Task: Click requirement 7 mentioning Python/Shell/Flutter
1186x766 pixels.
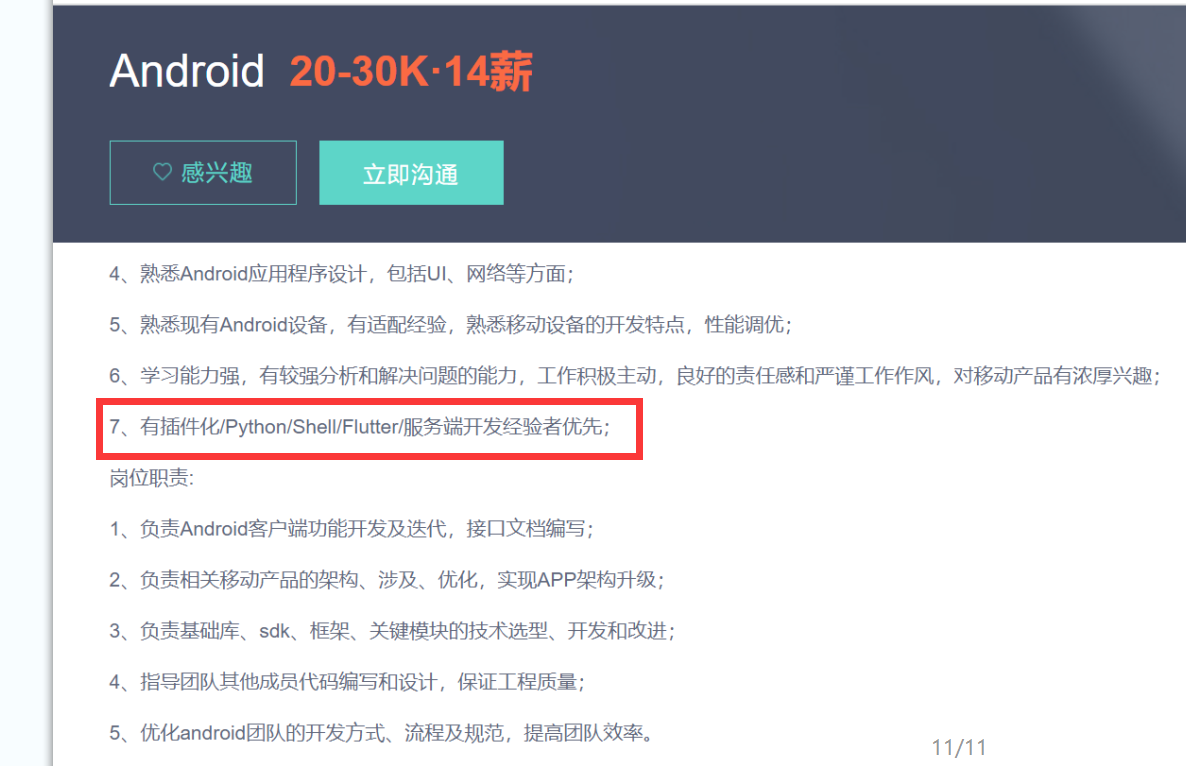Action: (359, 427)
